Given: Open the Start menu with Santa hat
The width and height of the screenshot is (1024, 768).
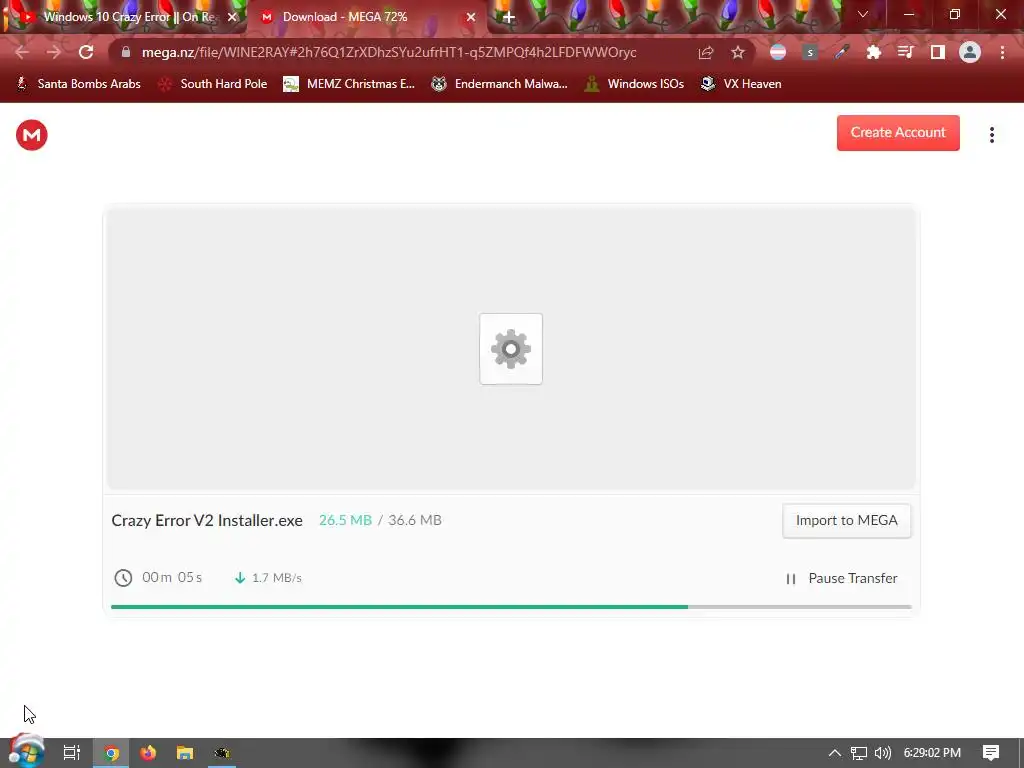Looking at the screenshot, I should (26, 752).
